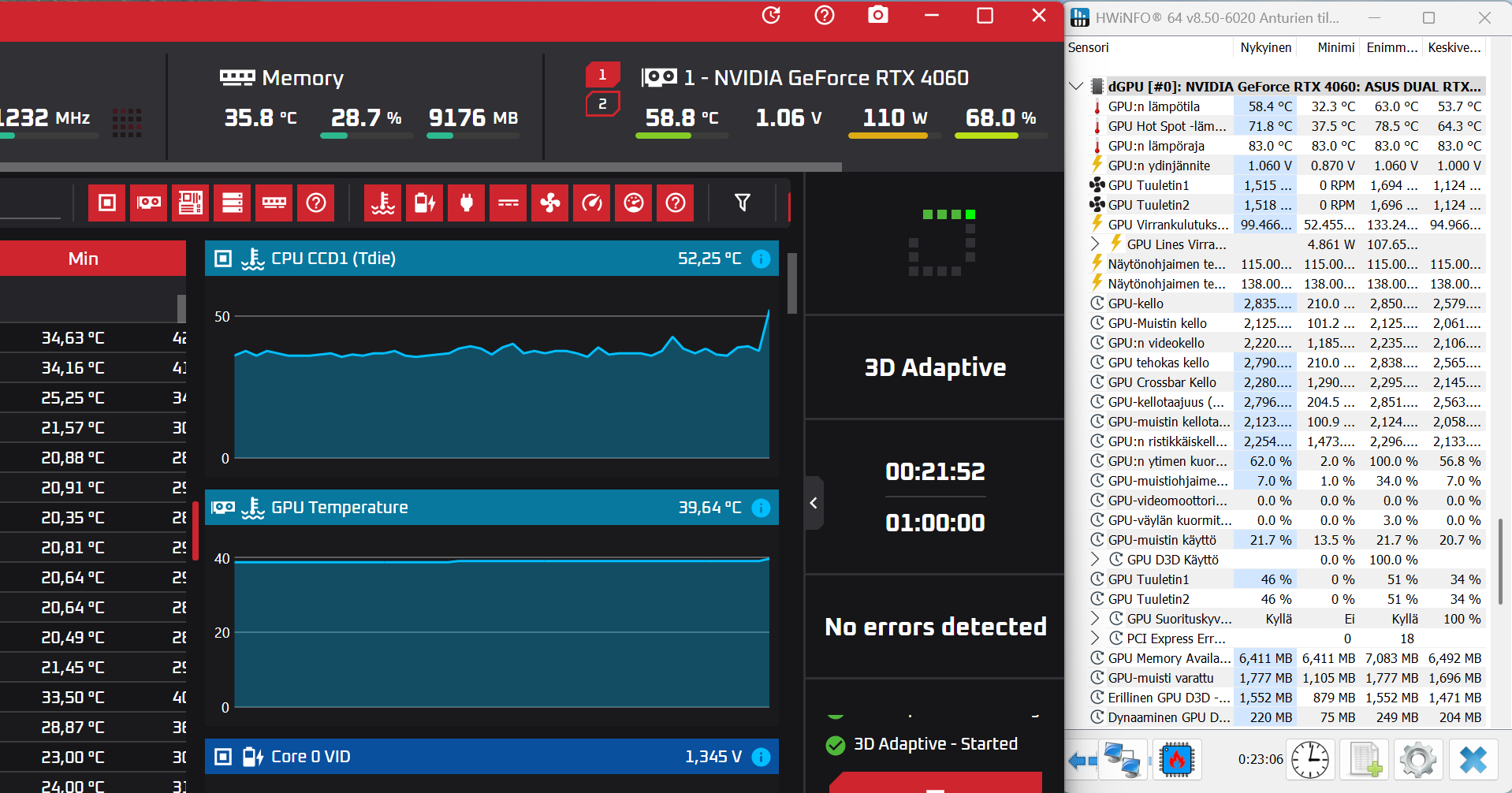Click the Enimm... column header in HWiNFO
This screenshot has width=1512, height=793.
[1391, 47]
